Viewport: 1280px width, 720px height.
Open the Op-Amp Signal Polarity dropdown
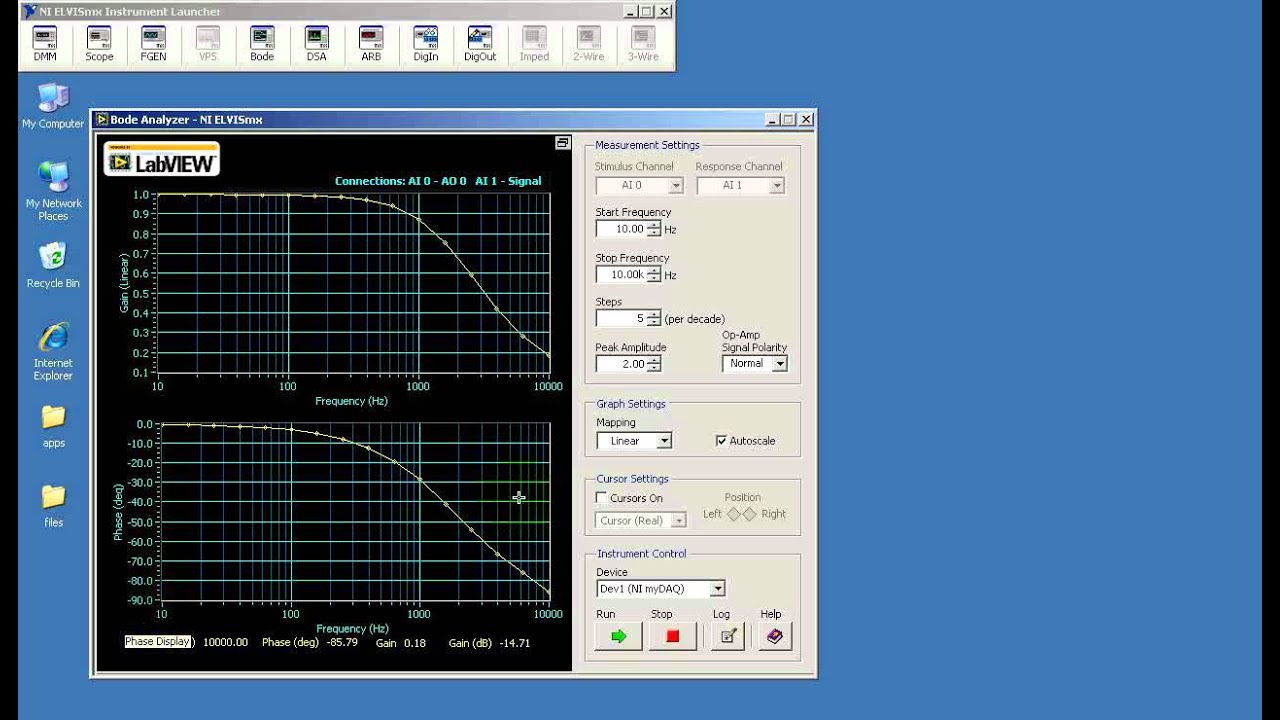(755, 364)
